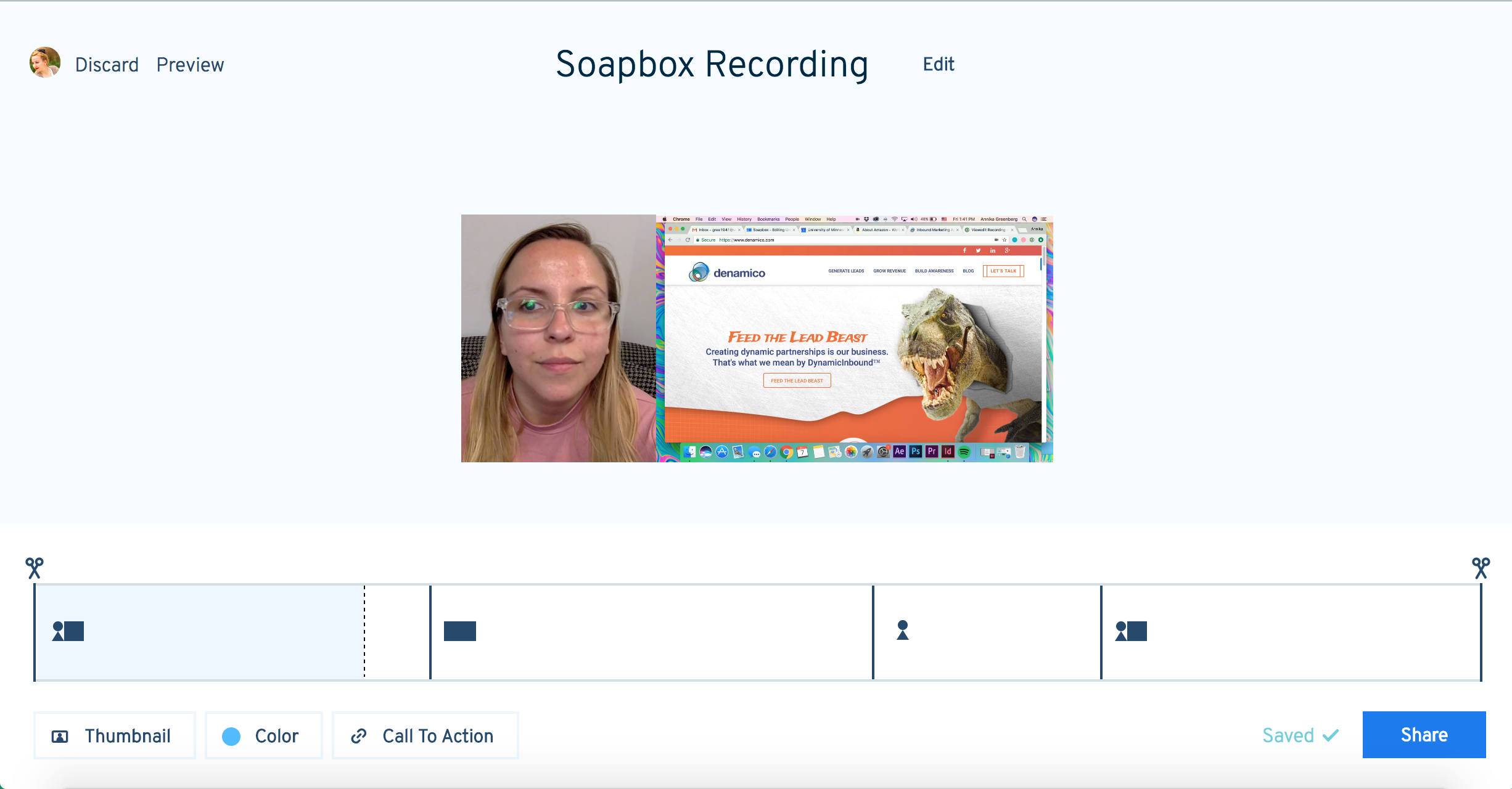
Task: Open the Thumbnail settings panel
Action: (x=113, y=735)
